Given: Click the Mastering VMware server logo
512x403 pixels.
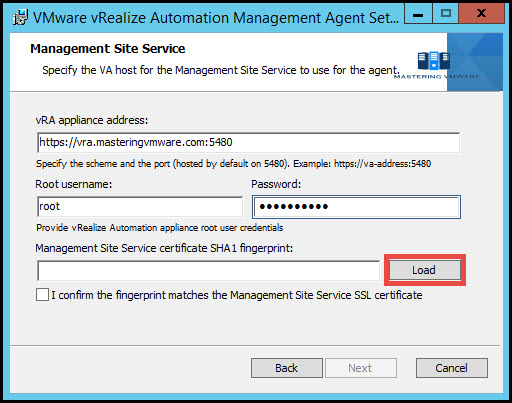Looking at the screenshot, I should (x=434, y=61).
